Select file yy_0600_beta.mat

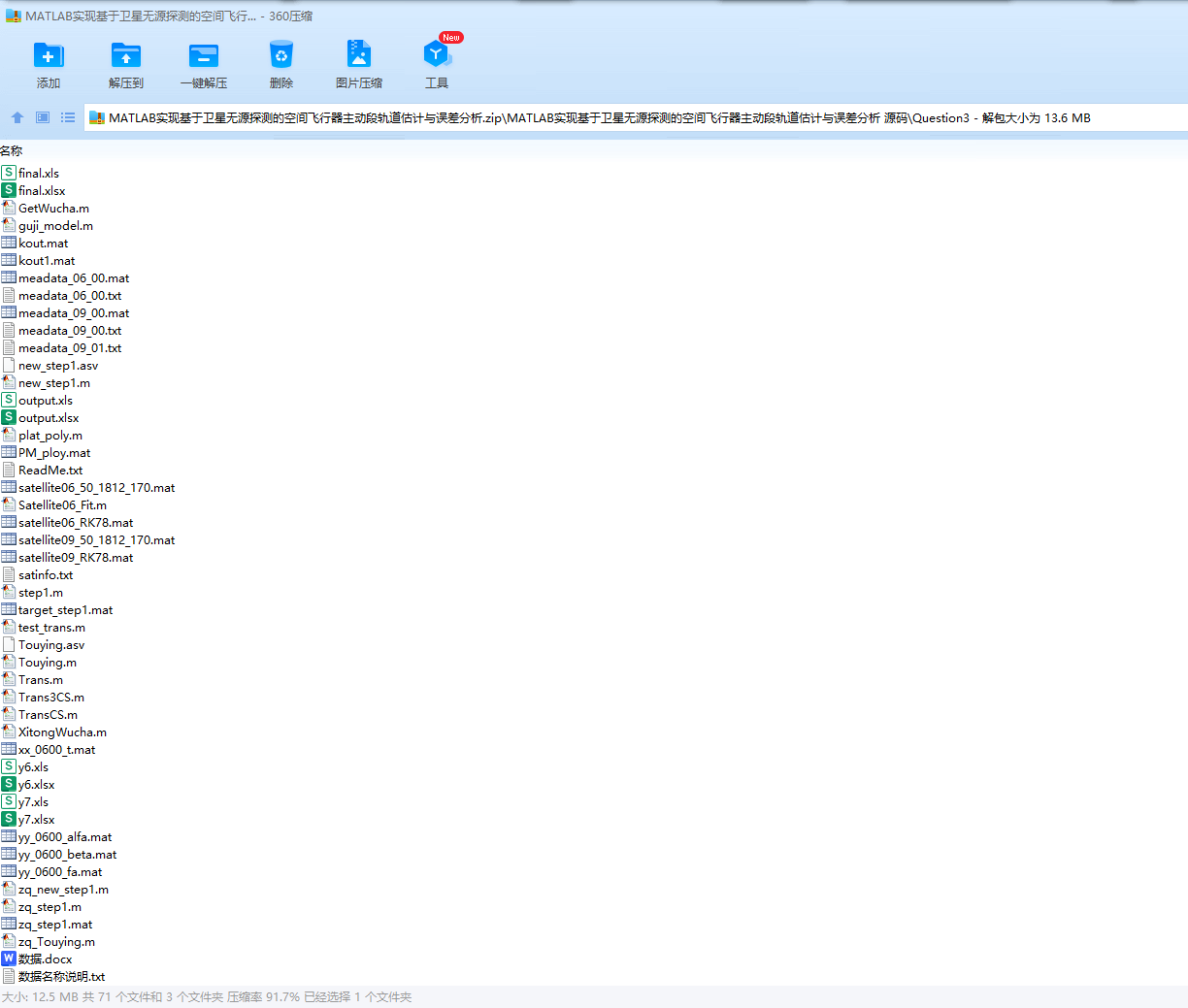tap(68, 855)
